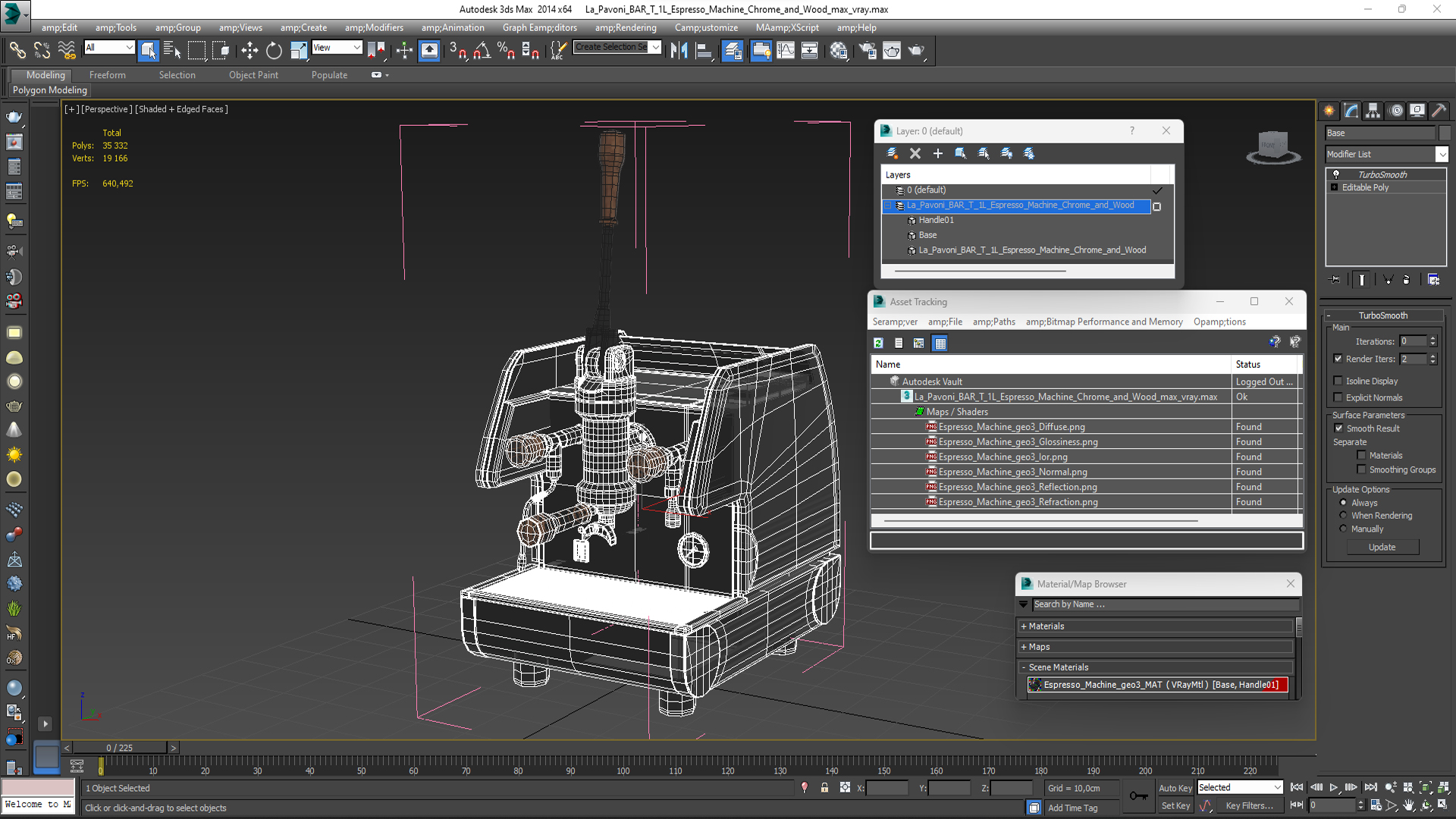
Task: Select the Manually update option
Action: pos(1343,529)
